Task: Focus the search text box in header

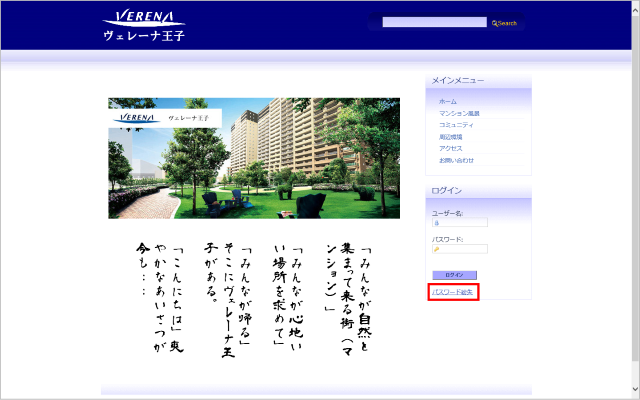Action: pos(434,22)
